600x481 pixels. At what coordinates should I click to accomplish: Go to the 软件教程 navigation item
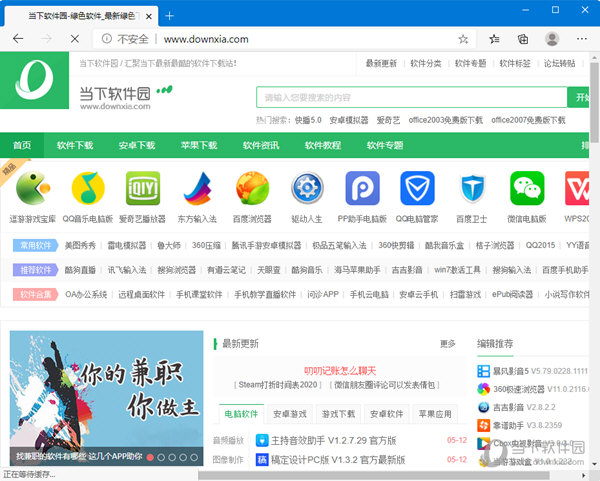point(324,145)
